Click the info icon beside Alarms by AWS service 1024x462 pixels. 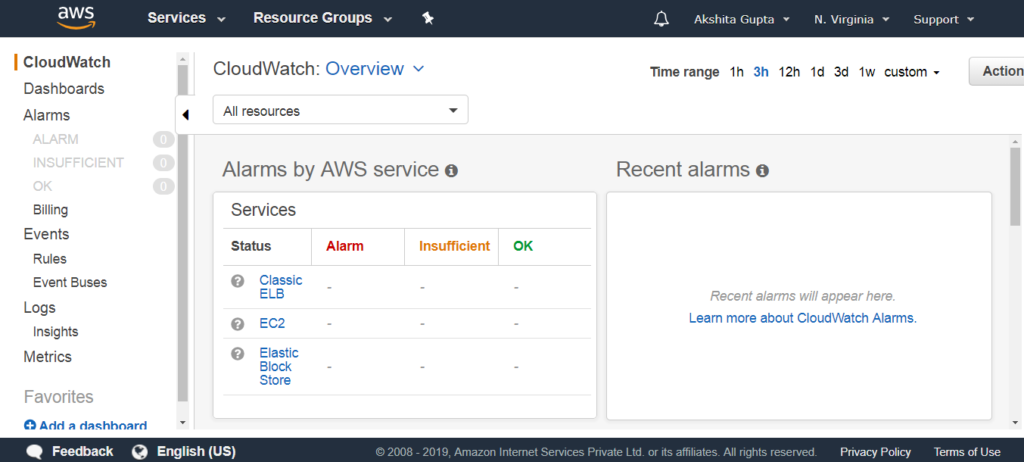[451, 171]
